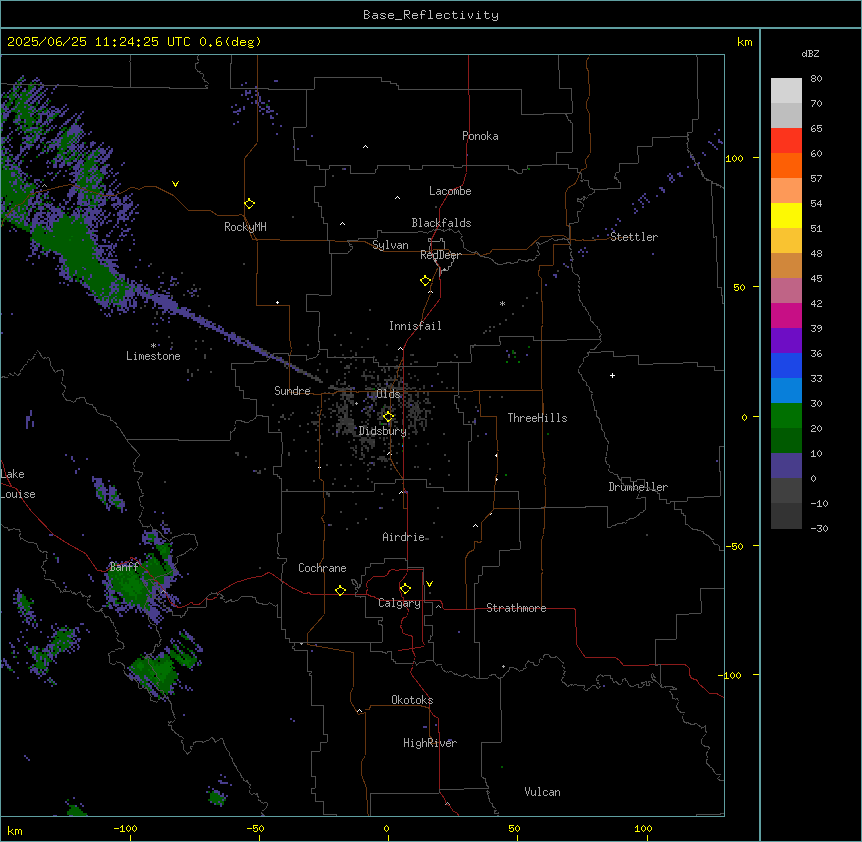Click the HighRiver label
The width and height of the screenshot is (862, 842).
click(429, 743)
